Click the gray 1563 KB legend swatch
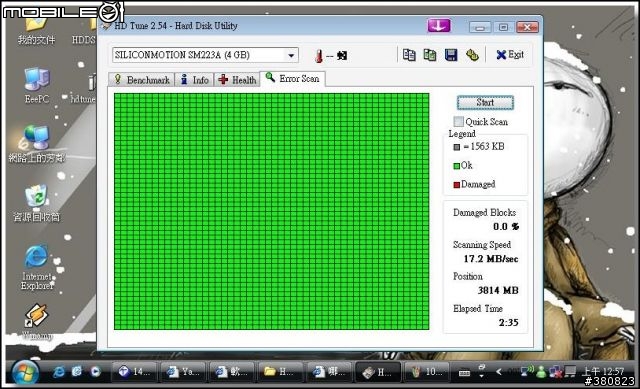This screenshot has width=640, height=389. 457,147
